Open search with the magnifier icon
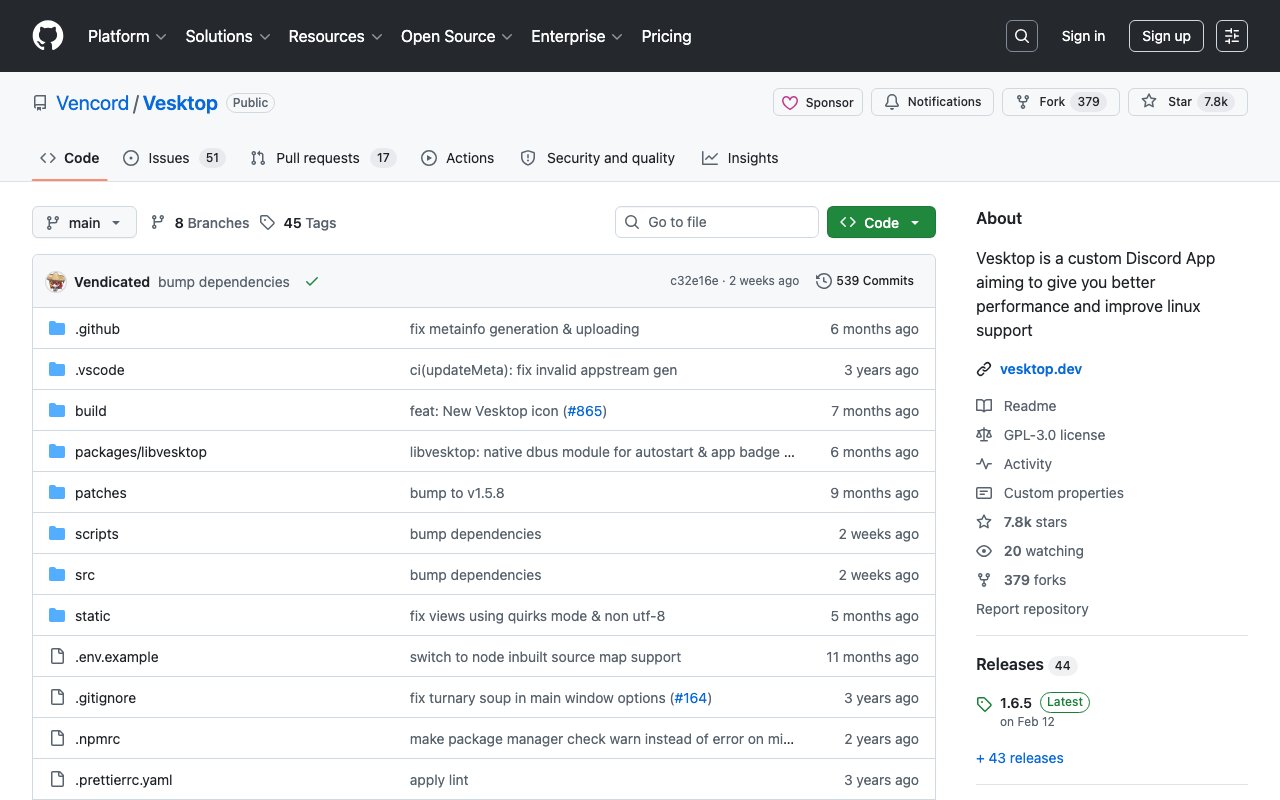The height and width of the screenshot is (800, 1280). click(x=1022, y=36)
